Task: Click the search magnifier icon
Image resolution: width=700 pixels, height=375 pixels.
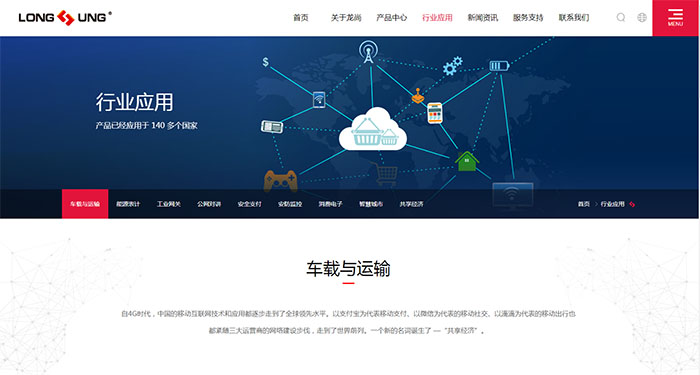Action: click(621, 17)
